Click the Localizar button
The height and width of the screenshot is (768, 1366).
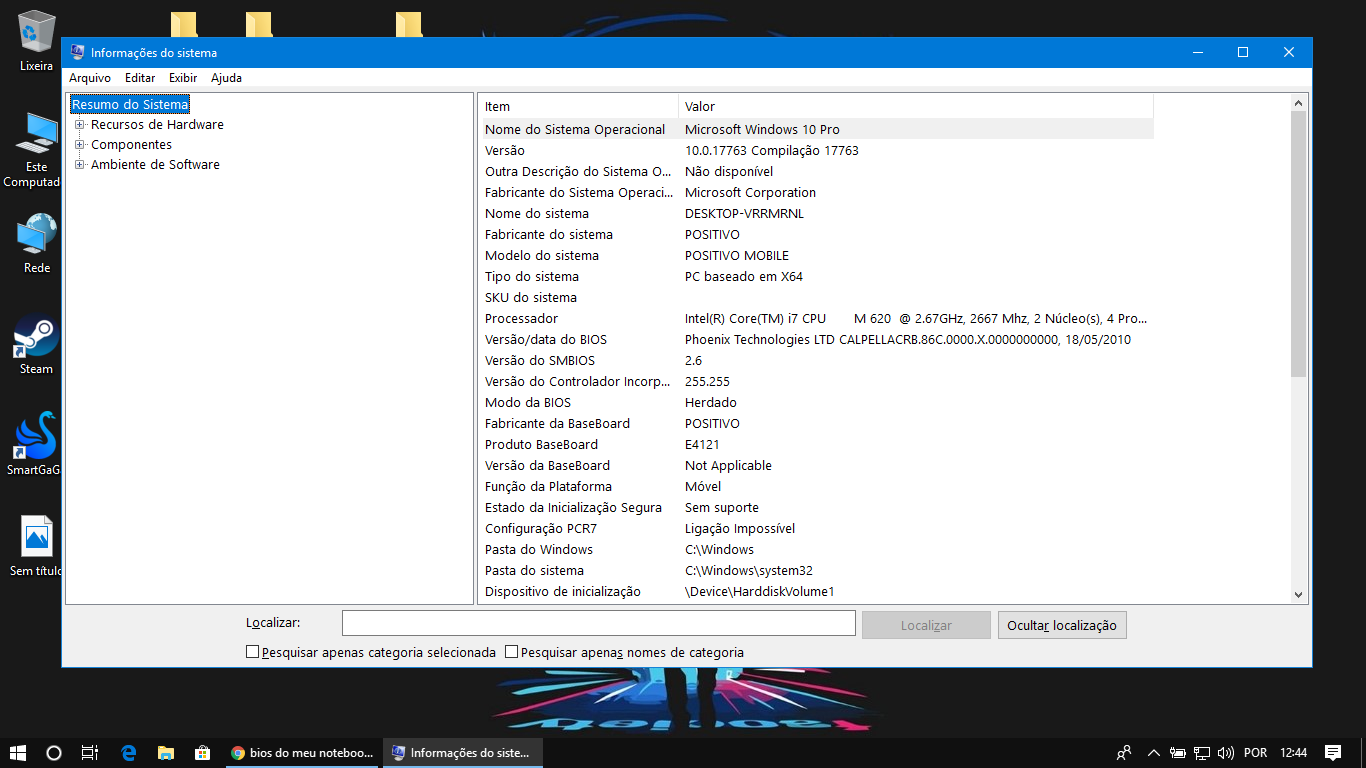pos(926,625)
